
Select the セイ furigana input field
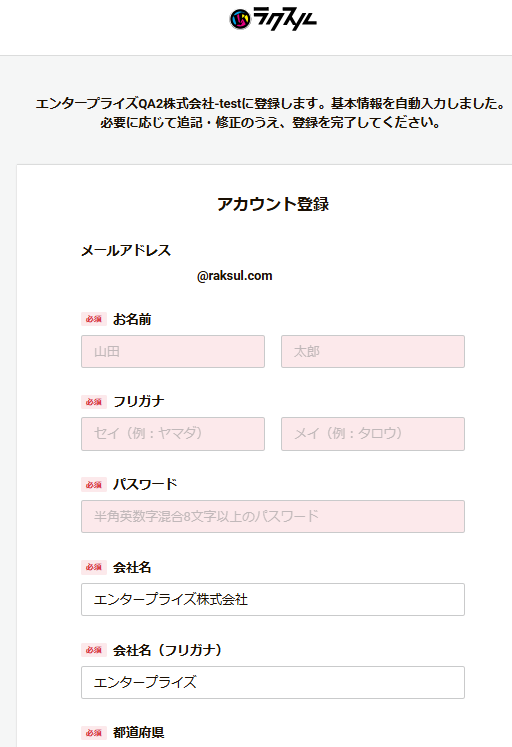click(173, 434)
